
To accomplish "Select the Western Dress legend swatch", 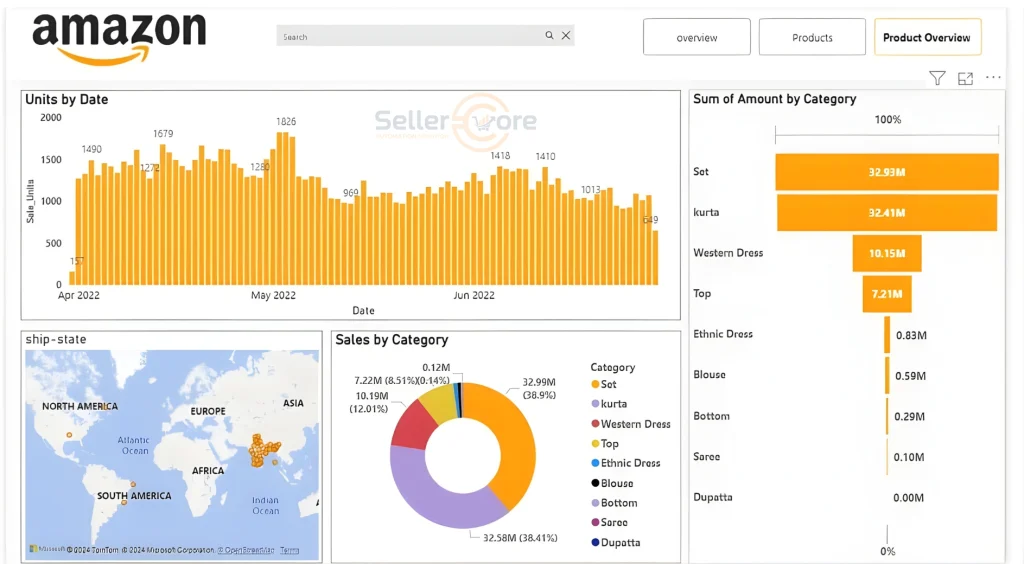I will coord(595,424).
